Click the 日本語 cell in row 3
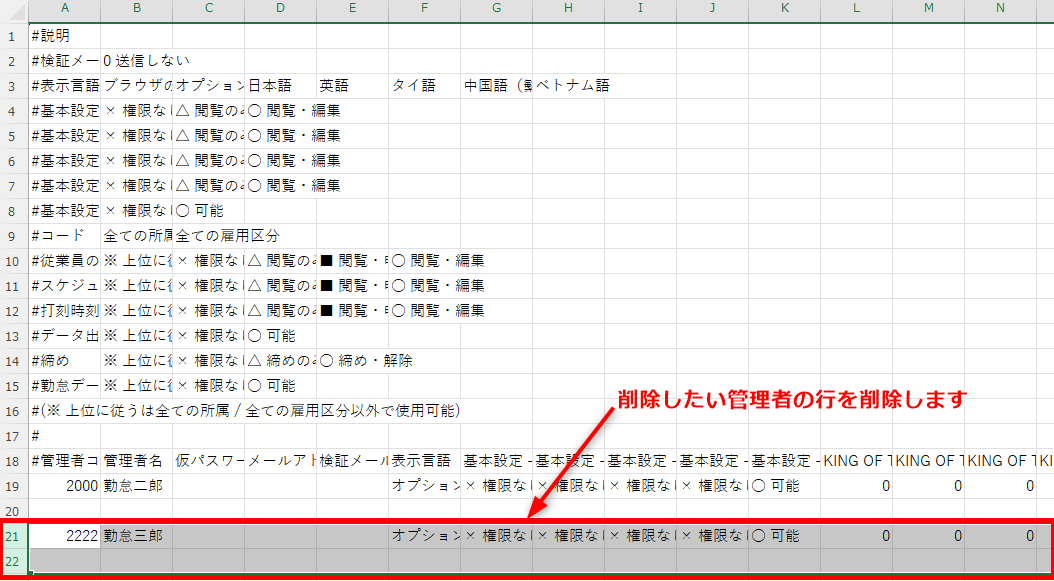 click(280, 86)
